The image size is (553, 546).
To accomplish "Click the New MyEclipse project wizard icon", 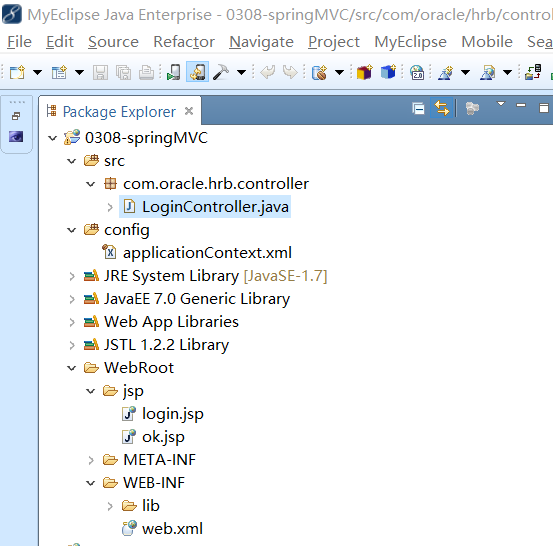I will coord(59,72).
